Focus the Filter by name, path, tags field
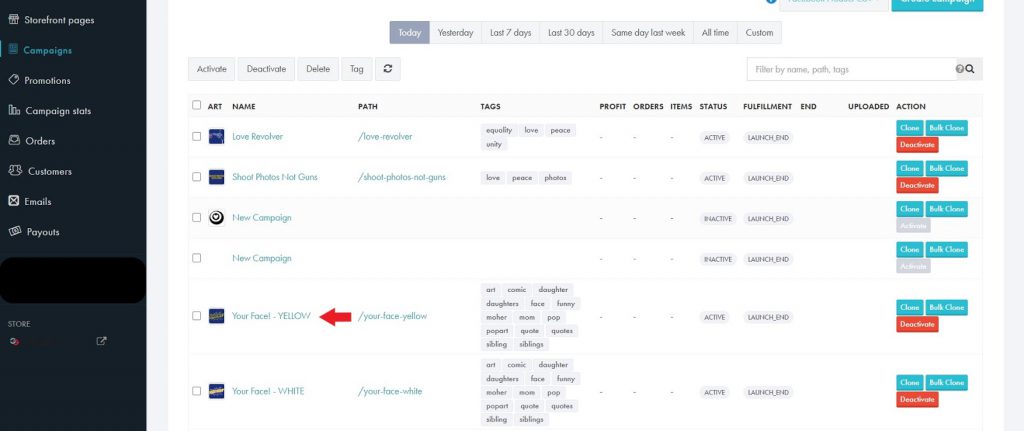This screenshot has width=1024, height=431. 852,69
